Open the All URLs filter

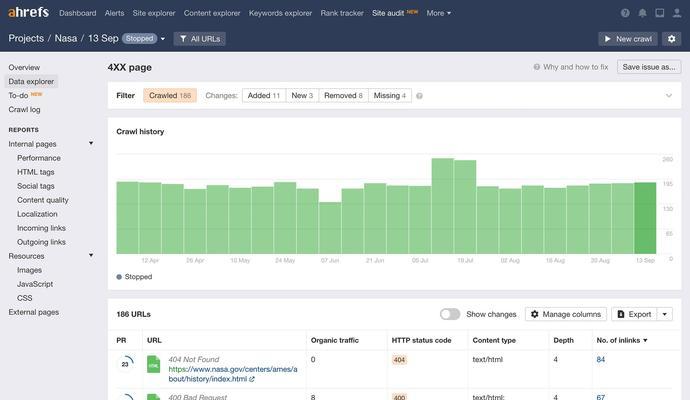(x=200, y=39)
